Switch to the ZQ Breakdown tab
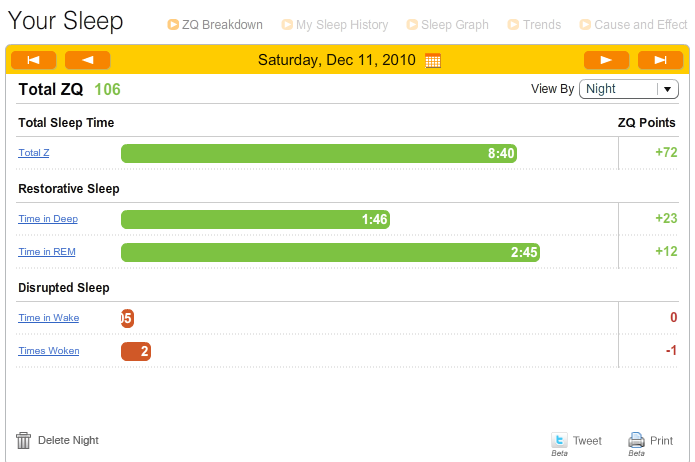Screen dimensions: 695x462 [215, 25]
